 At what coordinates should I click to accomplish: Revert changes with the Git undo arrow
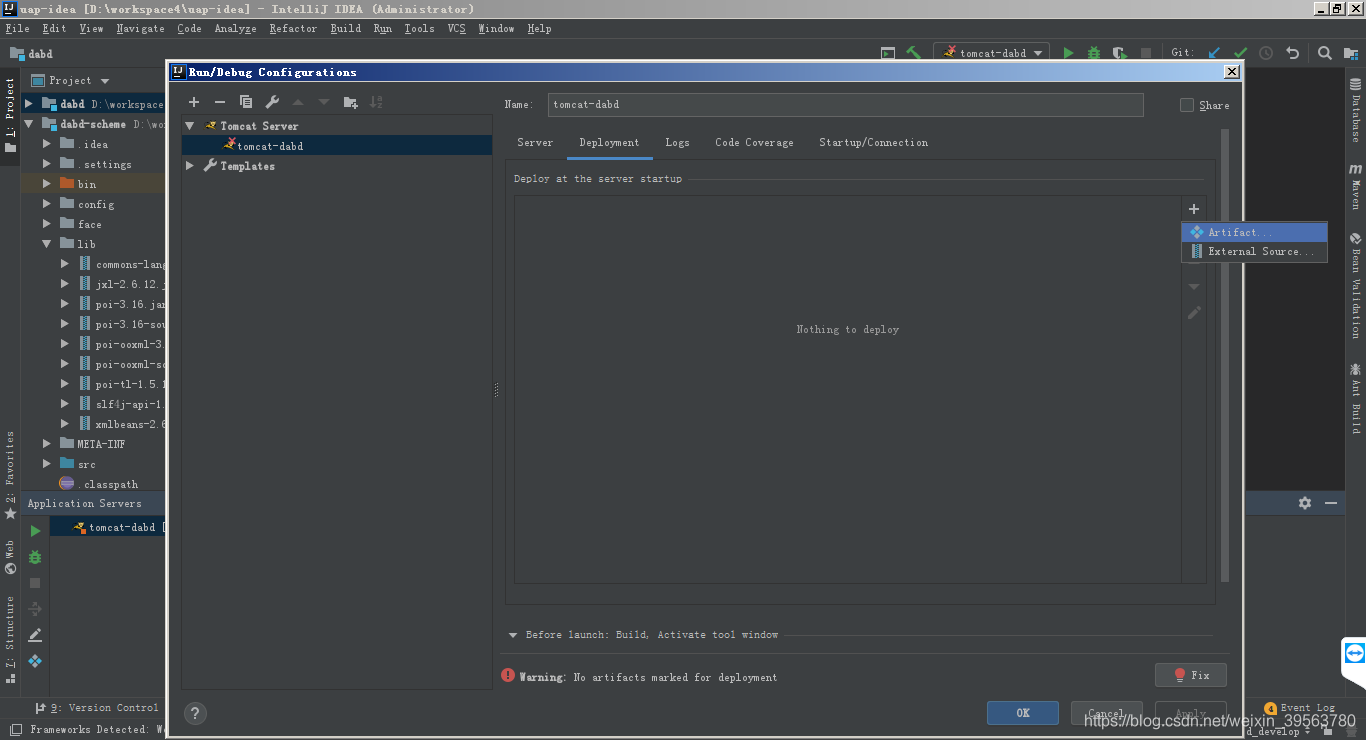click(1292, 53)
